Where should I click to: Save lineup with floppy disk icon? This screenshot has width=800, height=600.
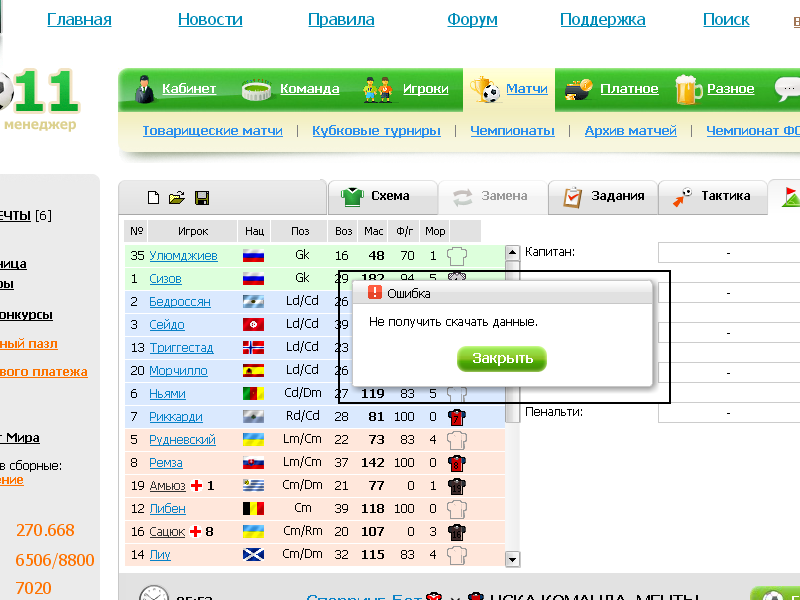tap(201, 197)
